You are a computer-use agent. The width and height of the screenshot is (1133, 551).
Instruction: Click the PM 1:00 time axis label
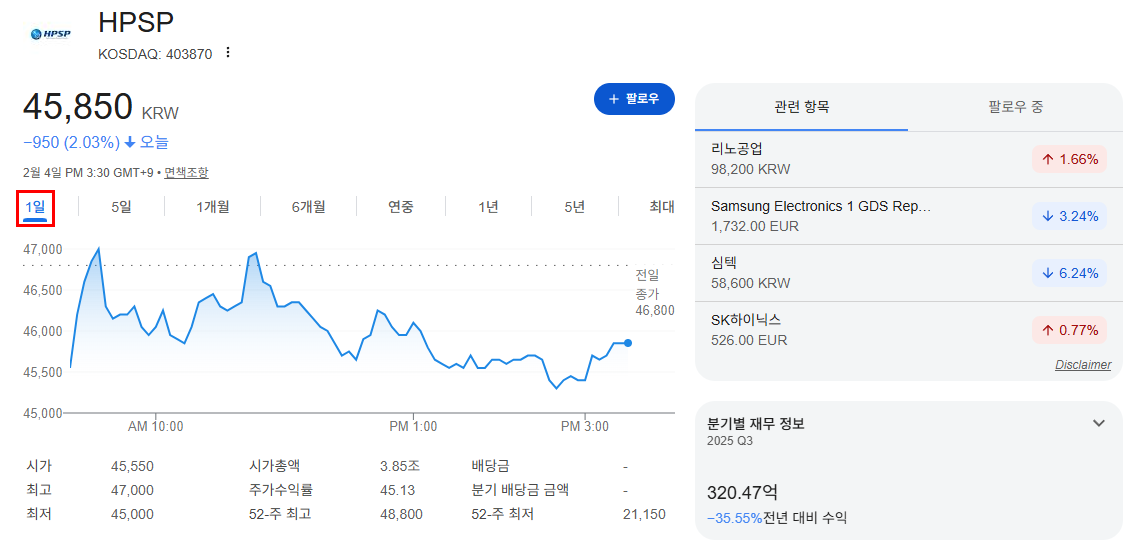click(x=413, y=427)
